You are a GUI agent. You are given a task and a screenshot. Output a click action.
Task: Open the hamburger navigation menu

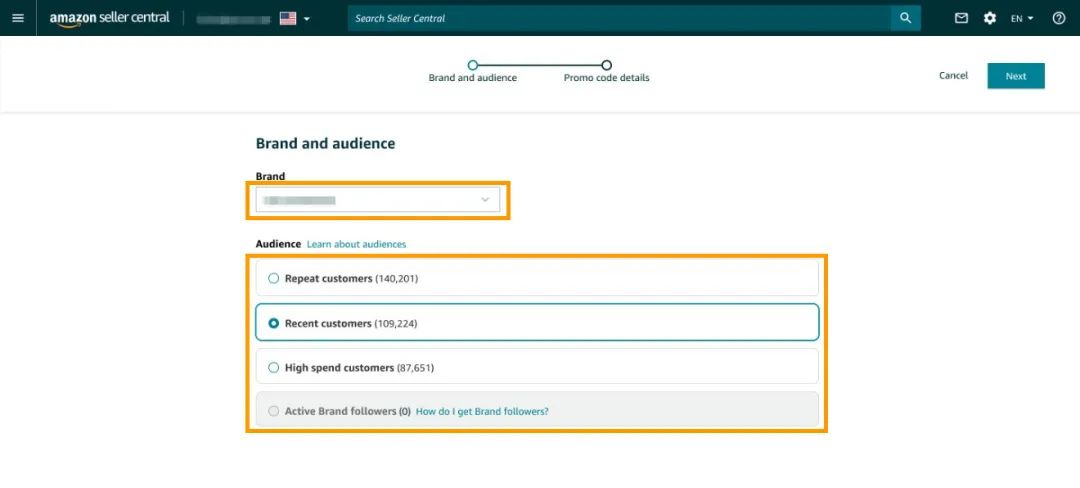(x=17, y=18)
